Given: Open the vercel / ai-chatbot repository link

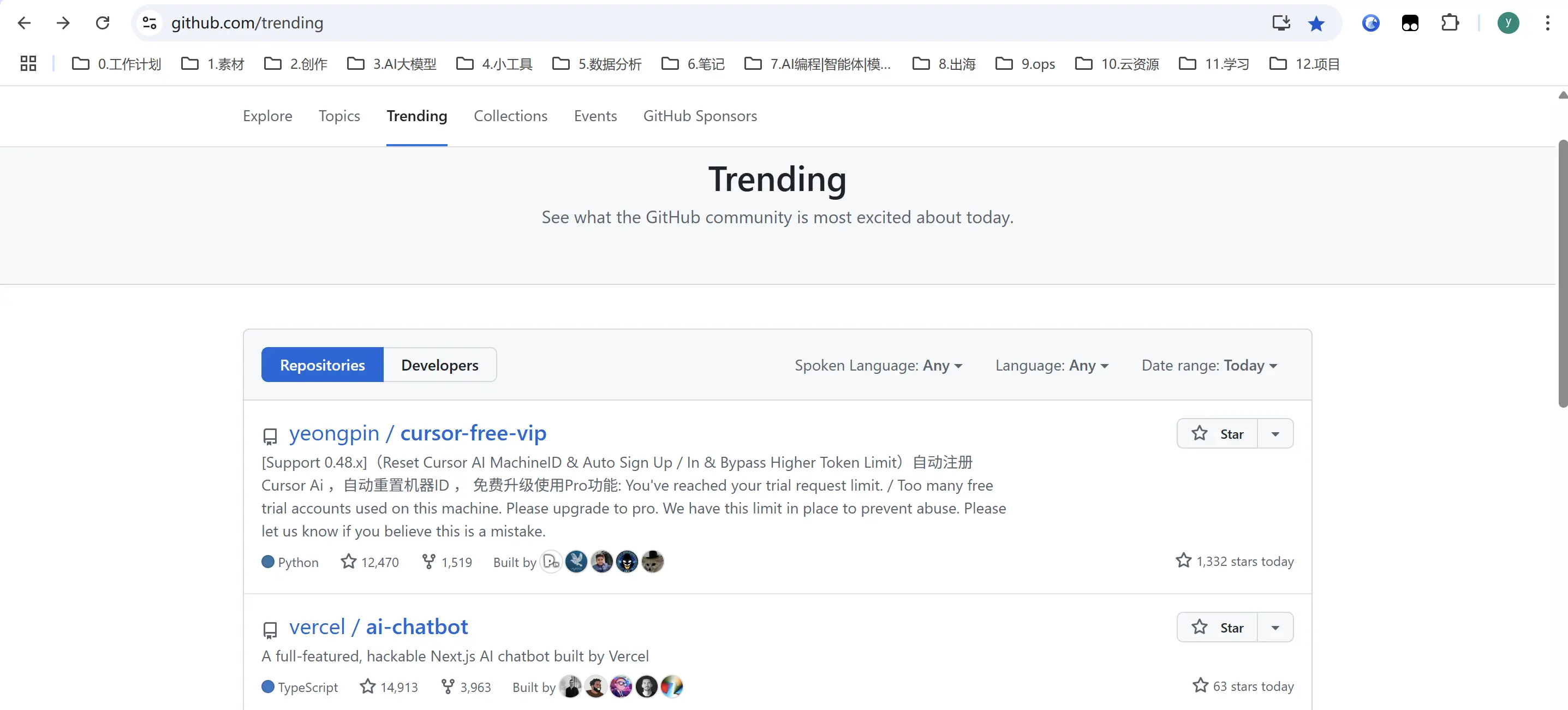Looking at the screenshot, I should click(378, 627).
